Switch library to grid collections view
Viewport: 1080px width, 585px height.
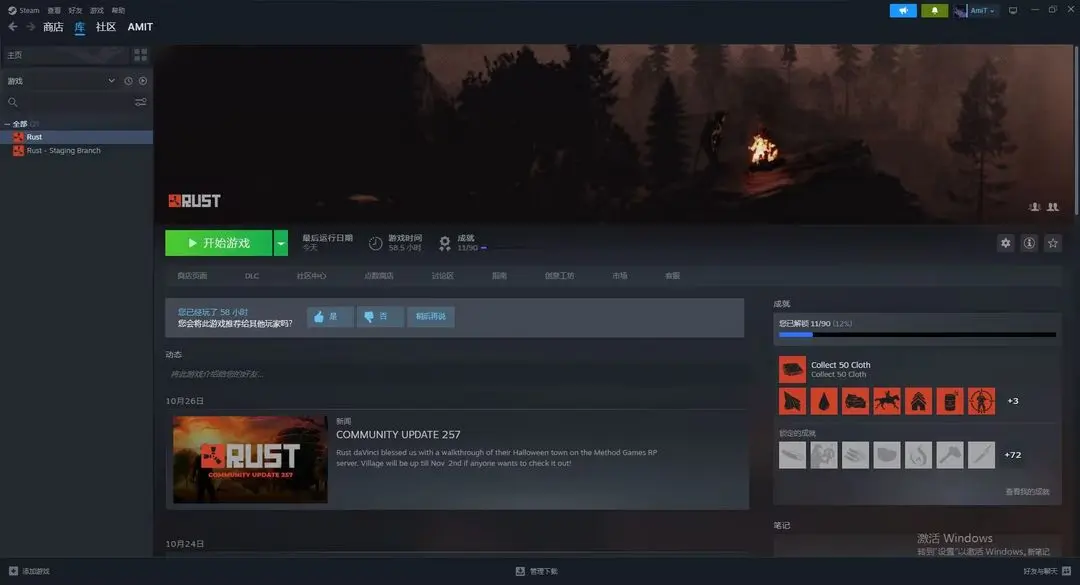[x=141, y=54]
